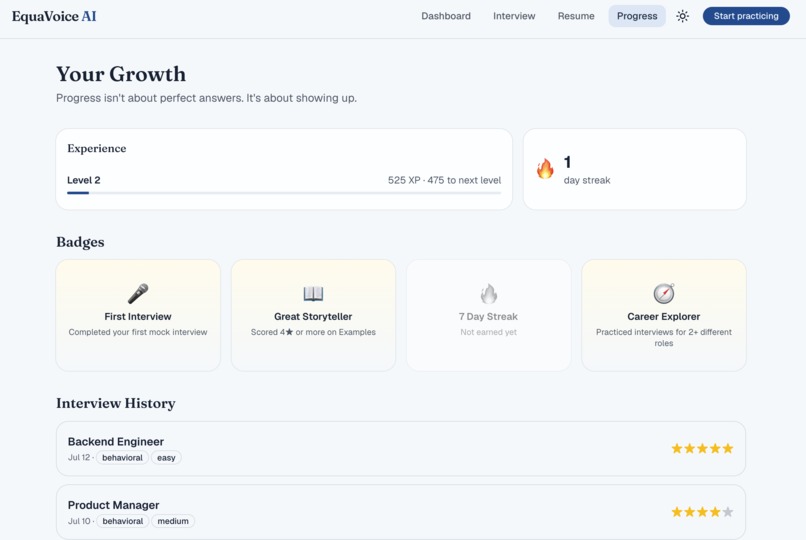Click the Badges section heading

click(80, 242)
